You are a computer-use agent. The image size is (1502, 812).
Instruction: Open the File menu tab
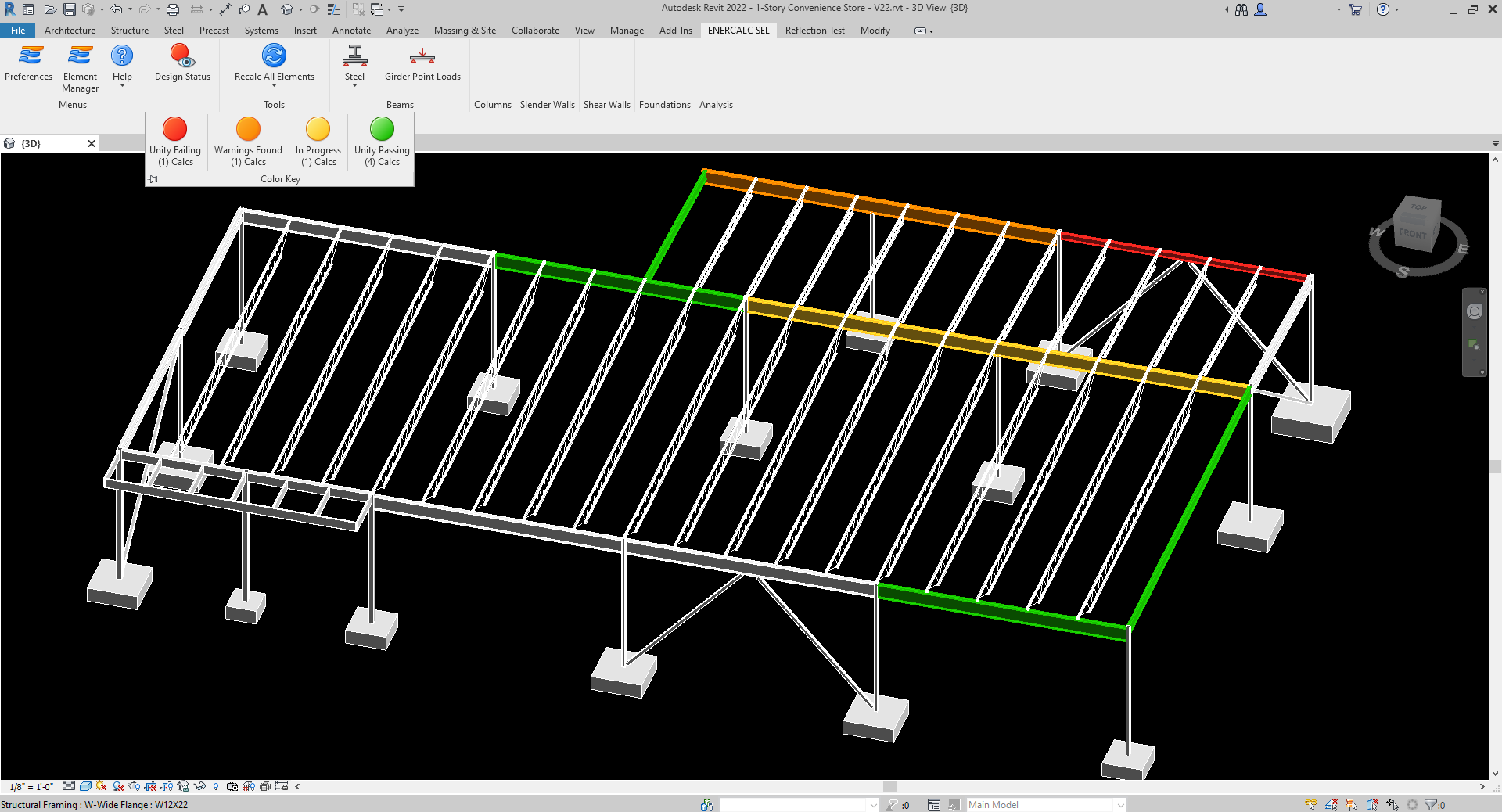pos(18,31)
